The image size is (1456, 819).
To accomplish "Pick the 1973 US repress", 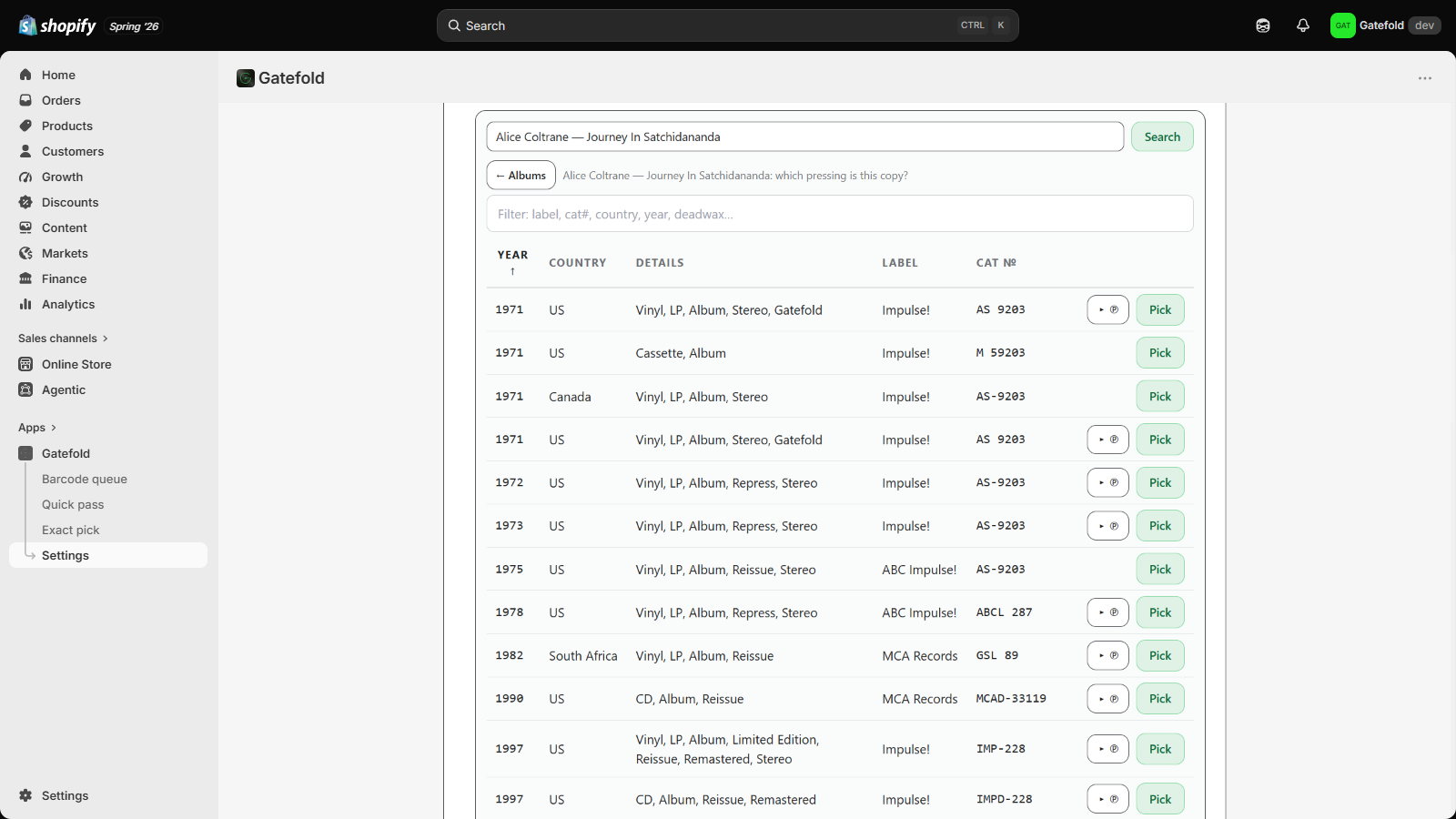I will (1160, 526).
